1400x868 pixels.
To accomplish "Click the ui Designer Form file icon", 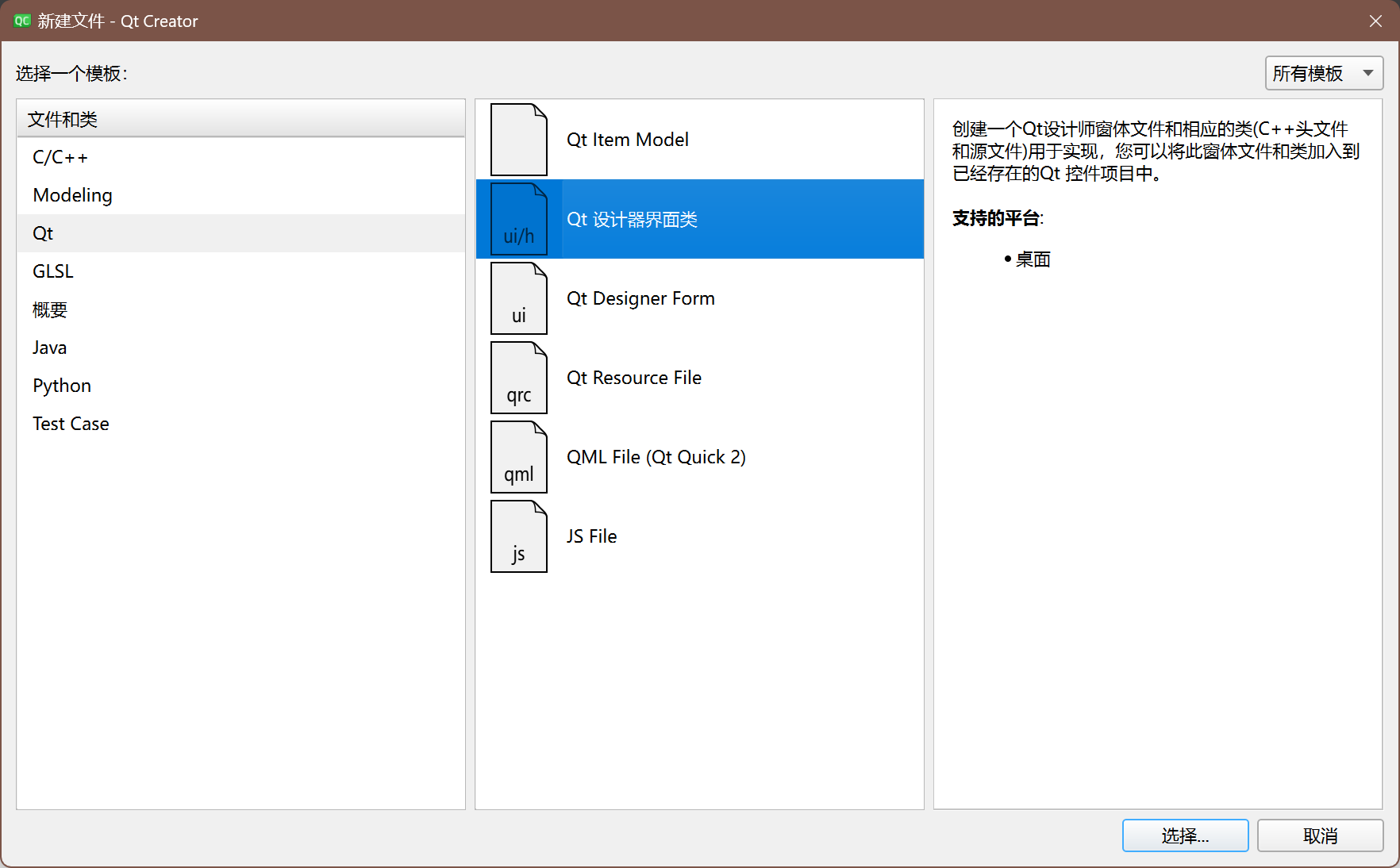I will pyautogui.click(x=519, y=298).
